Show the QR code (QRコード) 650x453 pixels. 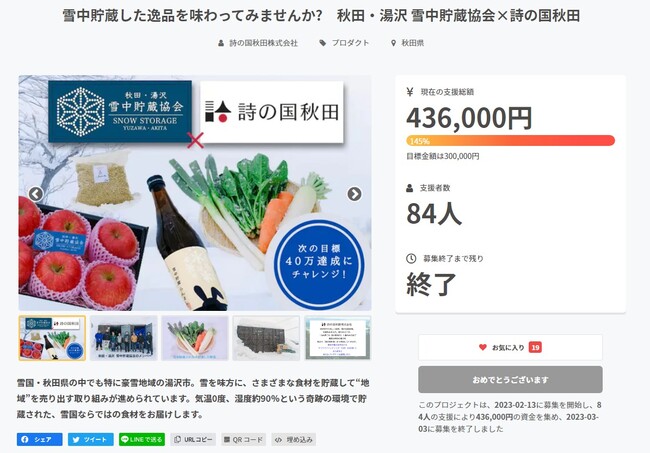(244, 439)
